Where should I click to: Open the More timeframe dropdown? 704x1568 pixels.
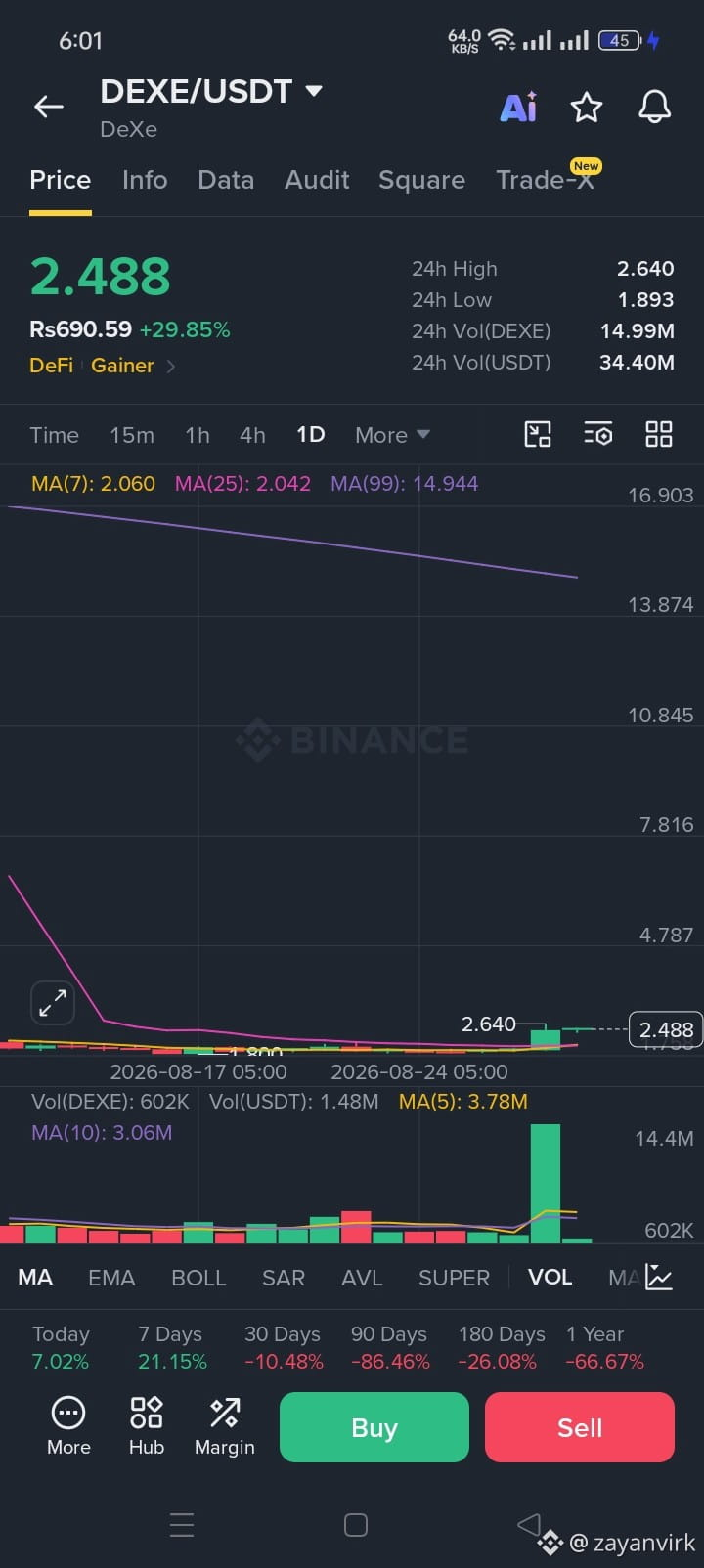pos(392,435)
